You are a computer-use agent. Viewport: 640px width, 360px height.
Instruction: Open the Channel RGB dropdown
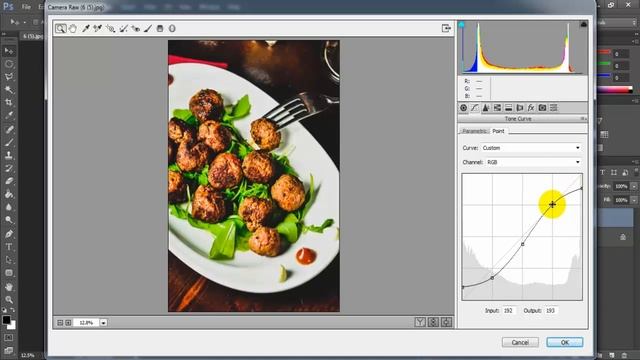pyautogui.click(x=533, y=162)
